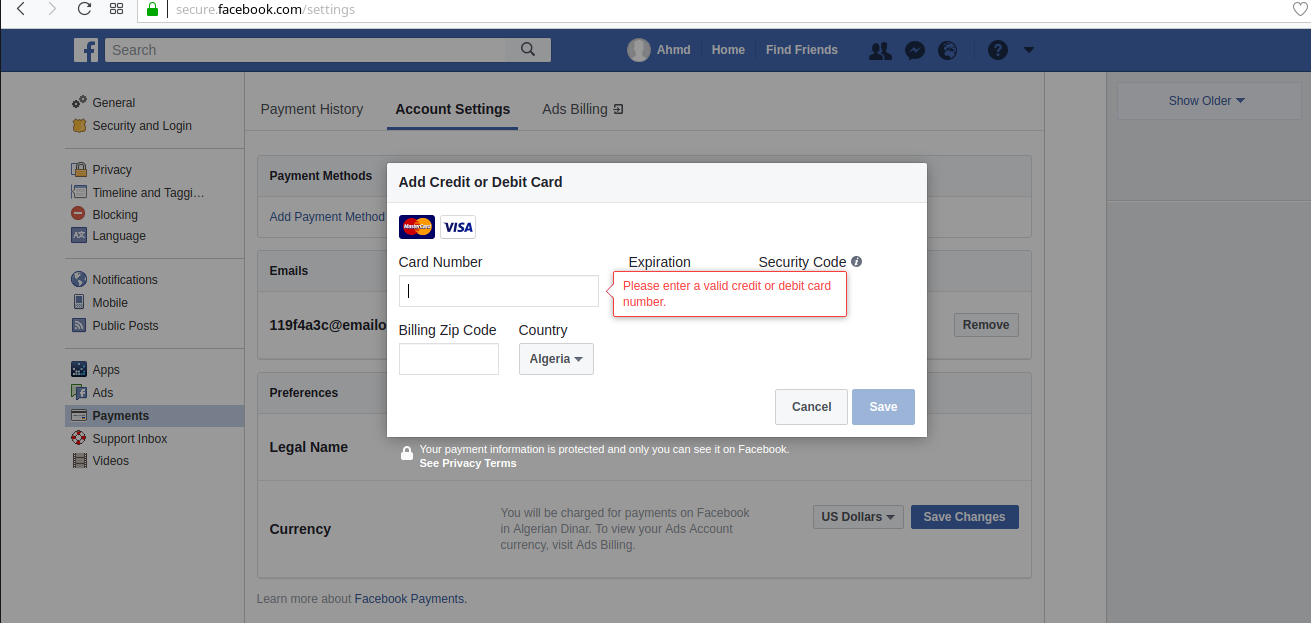Expand the Show Older dropdown

coord(1207,101)
